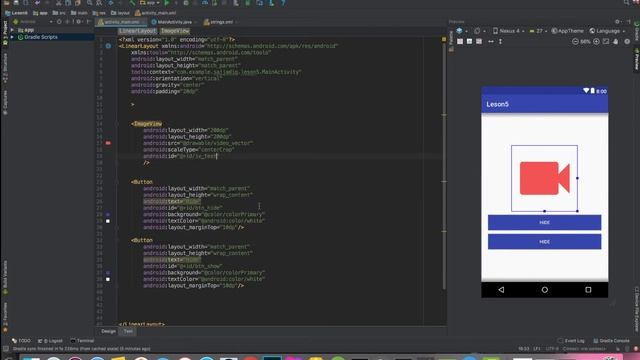The width and height of the screenshot is (640, 360).
Task: Switch to the MainActivity.java tab
Action: point(174,22)
